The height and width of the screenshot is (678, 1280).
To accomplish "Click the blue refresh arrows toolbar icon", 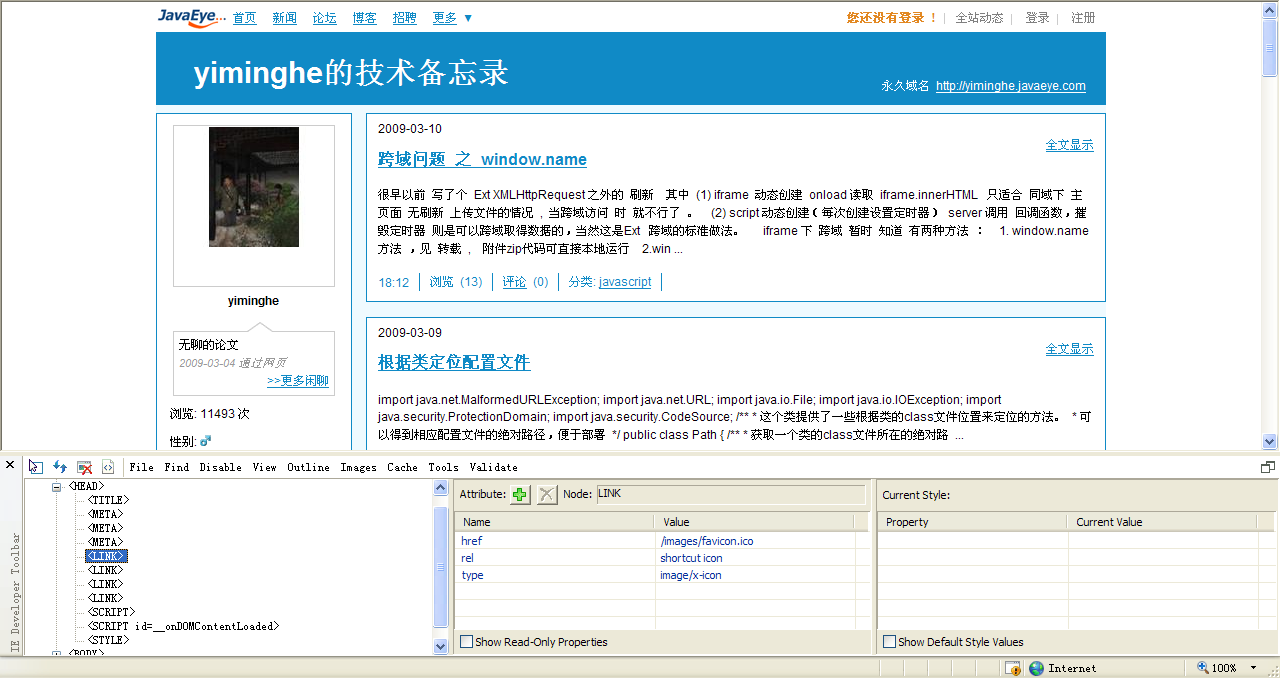I will [60, 467].
